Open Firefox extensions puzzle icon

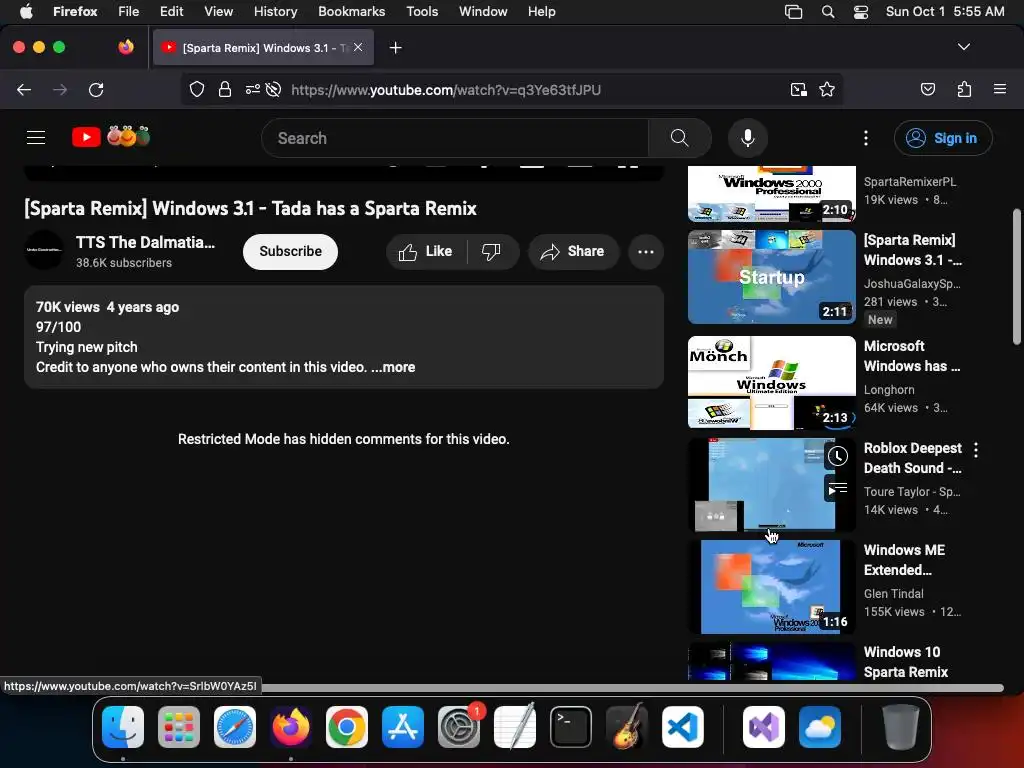[965, 89]
